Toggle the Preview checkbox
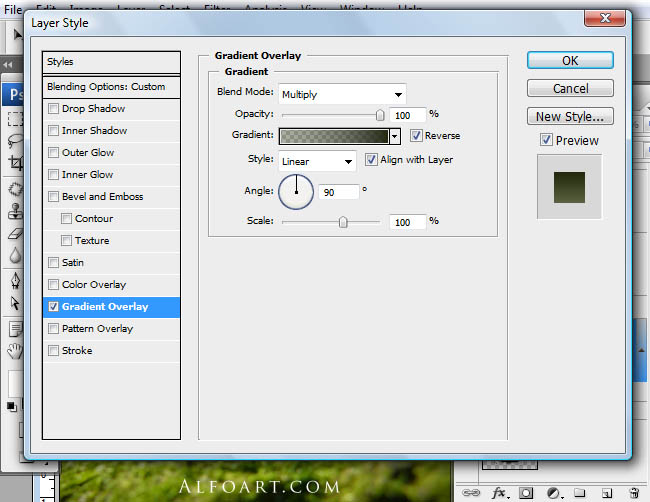 coord(545,141)
